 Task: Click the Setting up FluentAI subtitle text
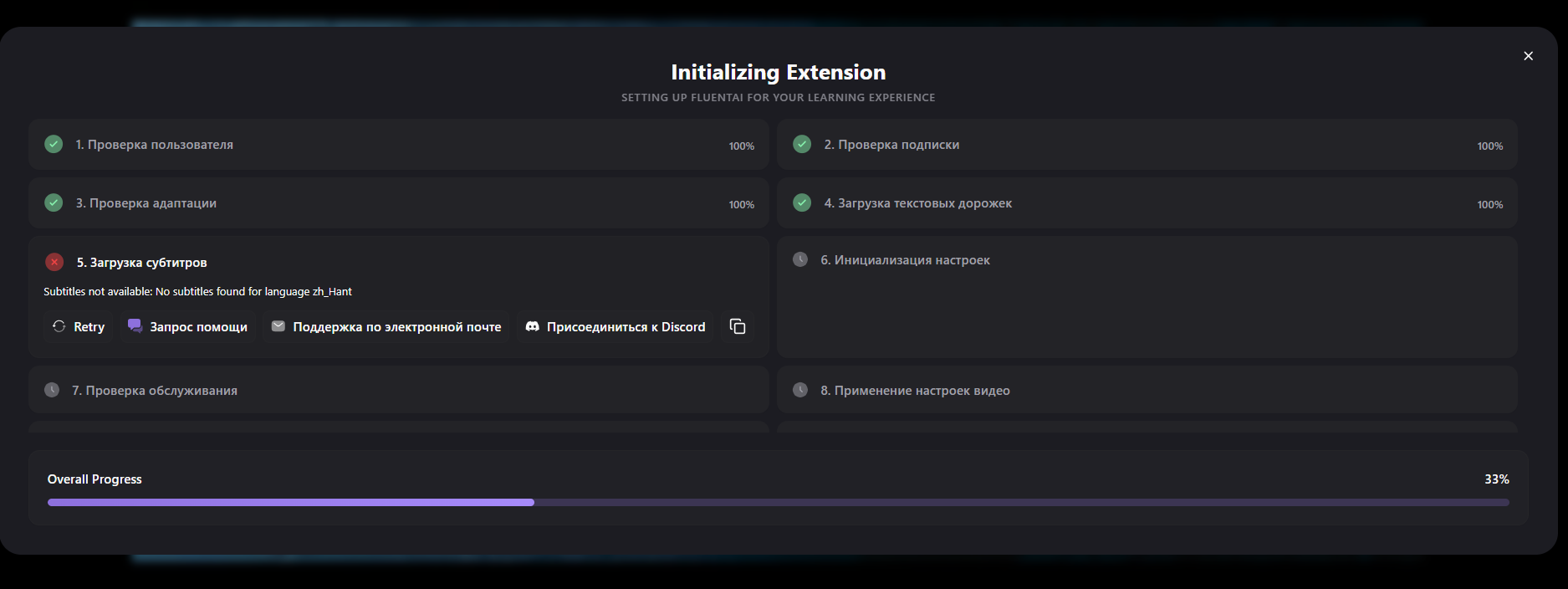click(779, 98)
